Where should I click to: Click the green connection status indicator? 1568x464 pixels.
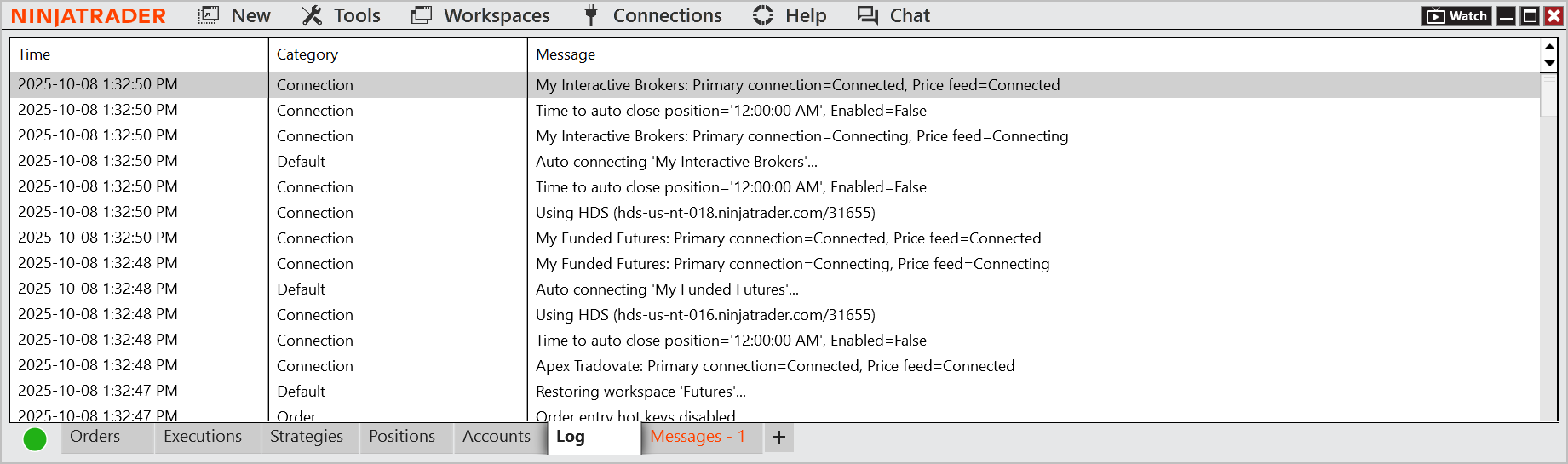pyautogui.click(x=35, y=439)
